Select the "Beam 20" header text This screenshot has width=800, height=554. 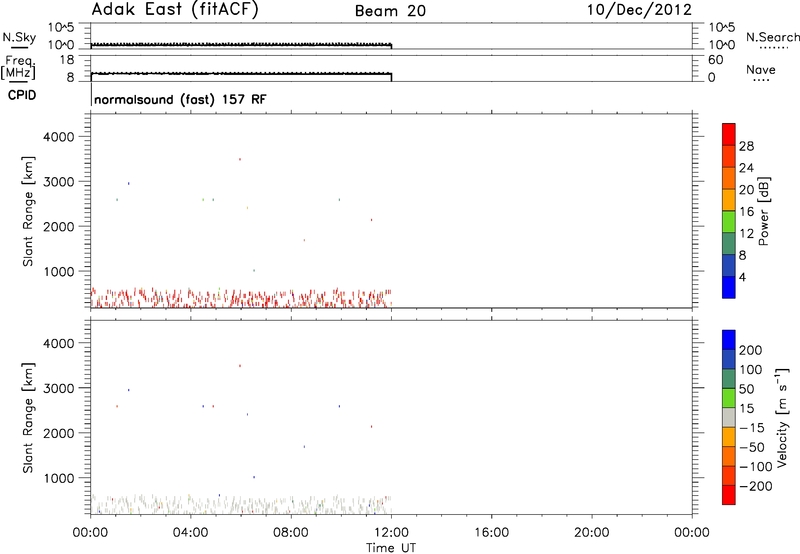[x=390, y=11]
